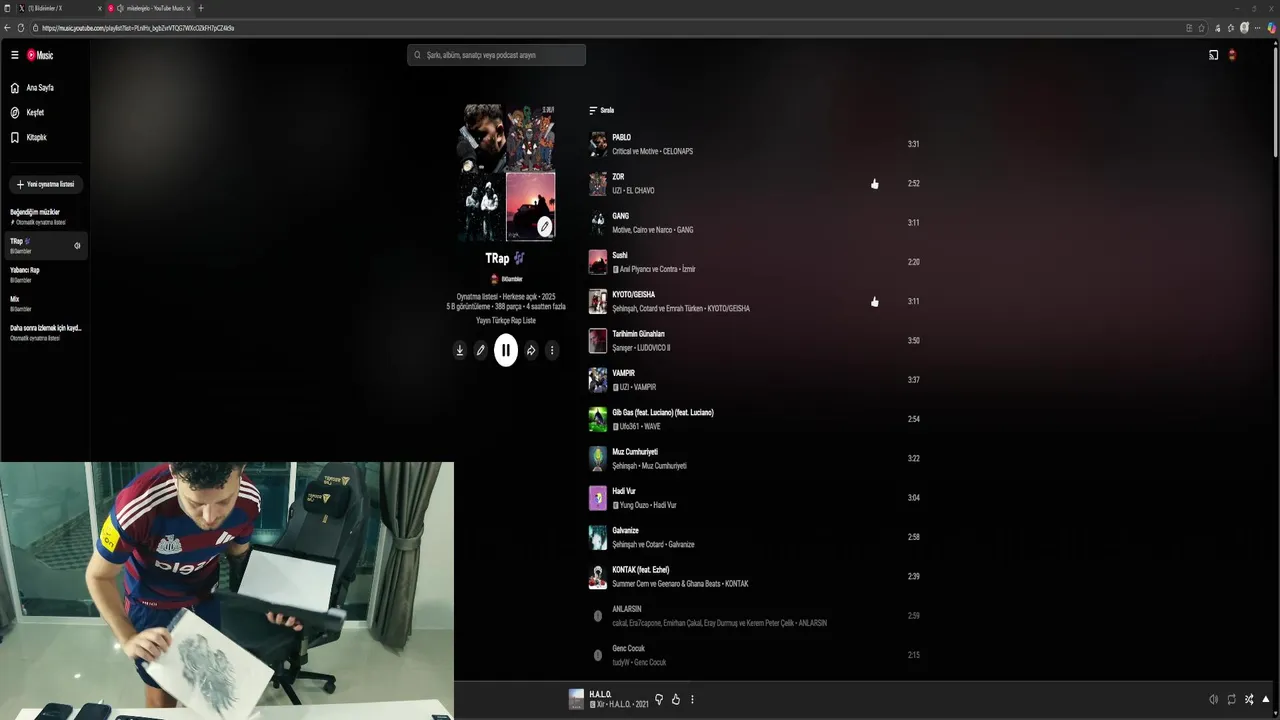Click the page vertical scrollbar

(x=1276, y=100)
